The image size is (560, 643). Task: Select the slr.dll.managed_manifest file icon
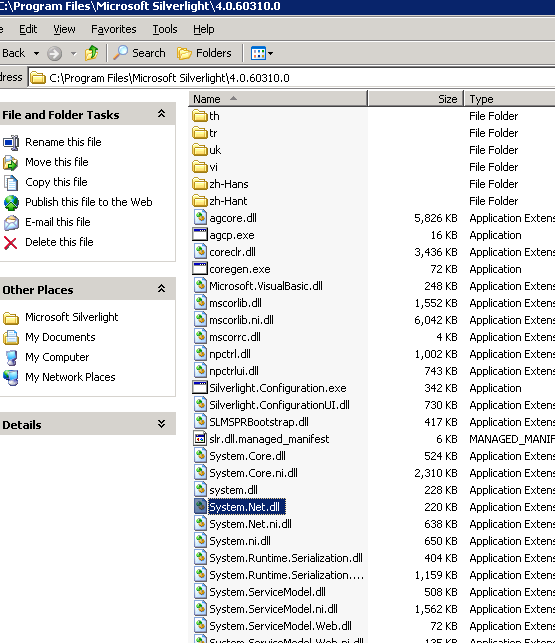click(x=200, y=438)
